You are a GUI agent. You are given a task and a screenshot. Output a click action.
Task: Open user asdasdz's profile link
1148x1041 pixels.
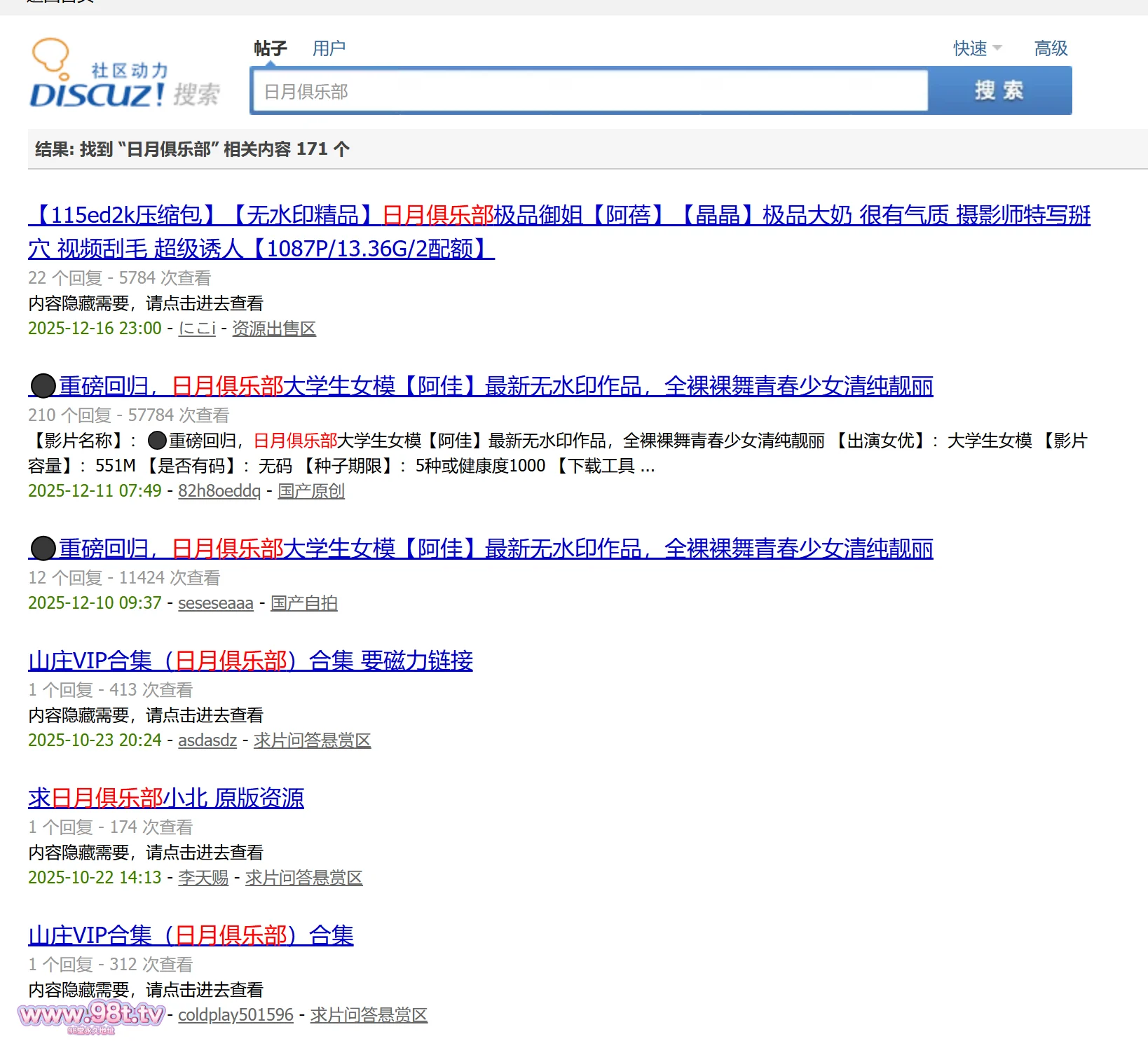pos(207,740)
